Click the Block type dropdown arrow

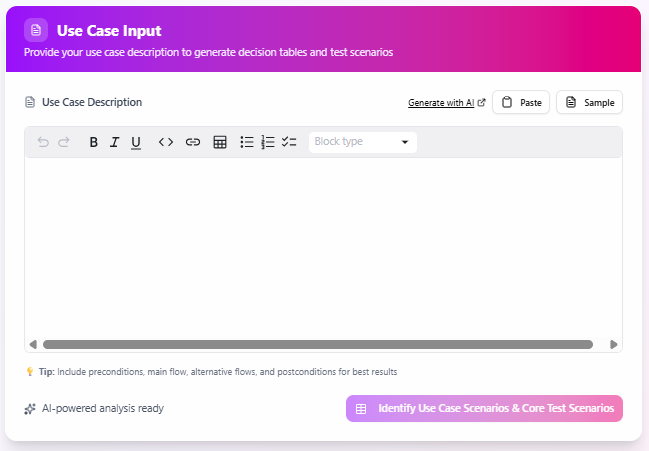(405, 142)
